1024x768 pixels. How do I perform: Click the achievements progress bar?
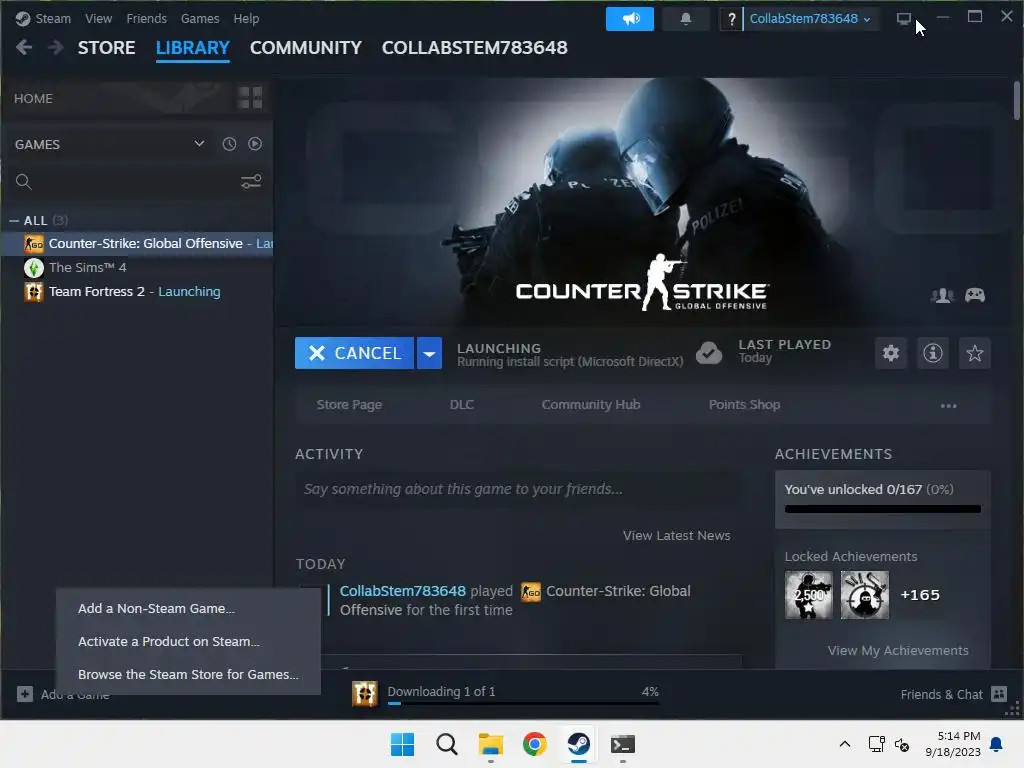click(x=882, y=509)
